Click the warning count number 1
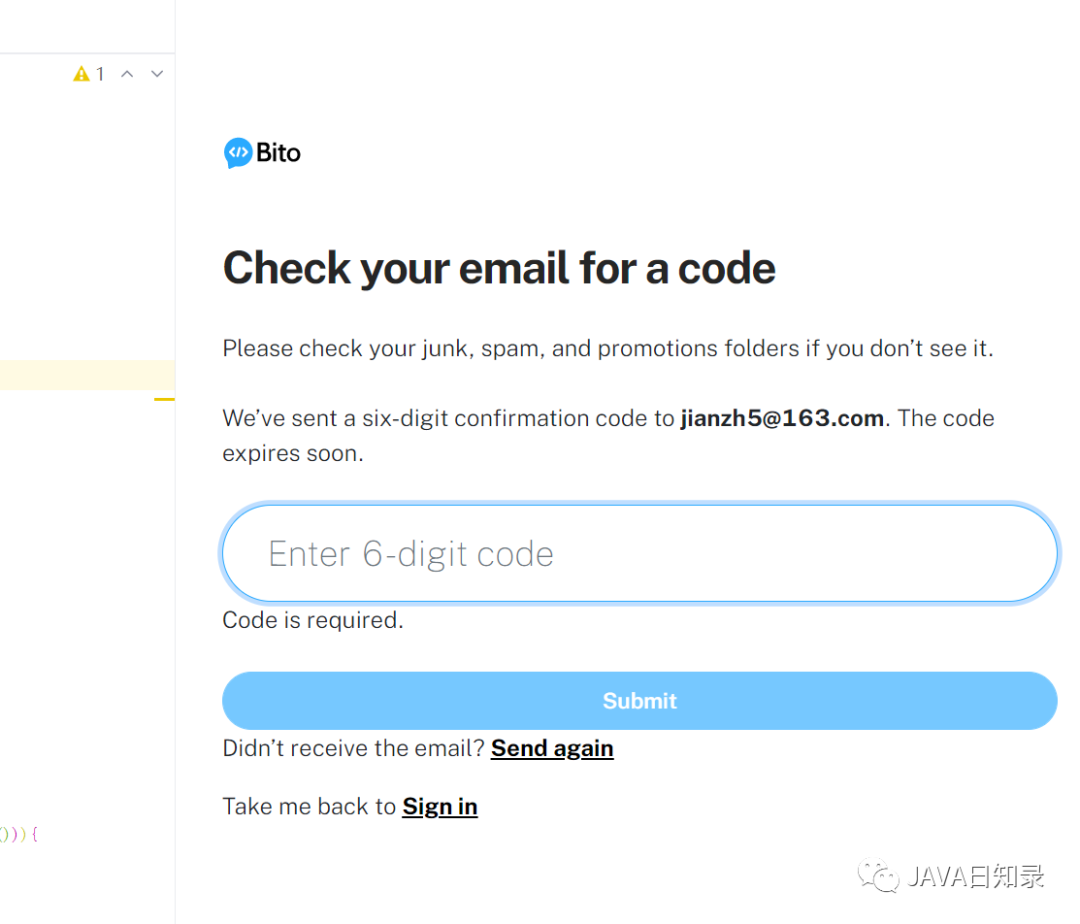This screenshot has width=1080, height=924. 100,74
